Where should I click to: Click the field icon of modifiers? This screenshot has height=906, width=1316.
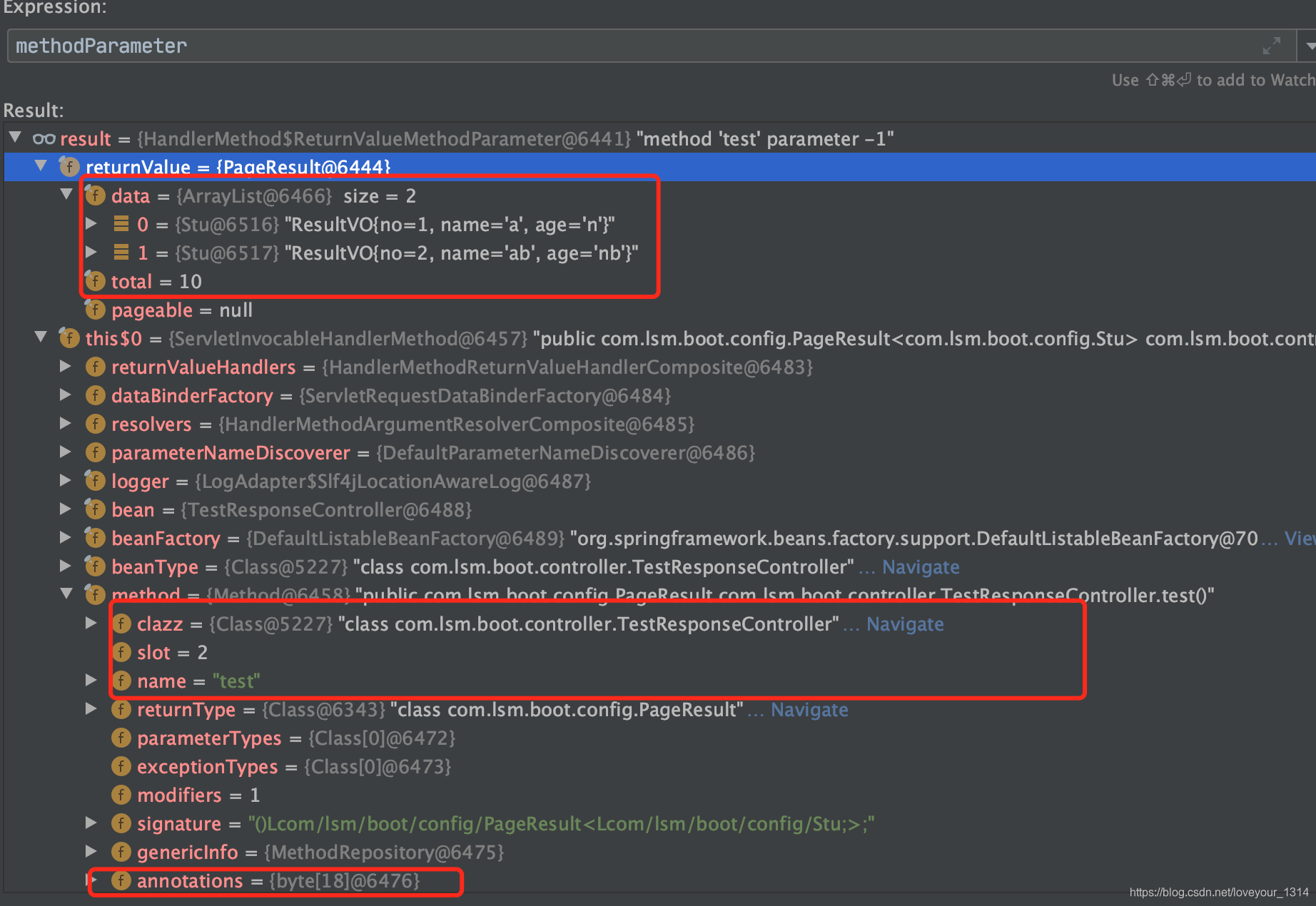[x=121, y=795]
